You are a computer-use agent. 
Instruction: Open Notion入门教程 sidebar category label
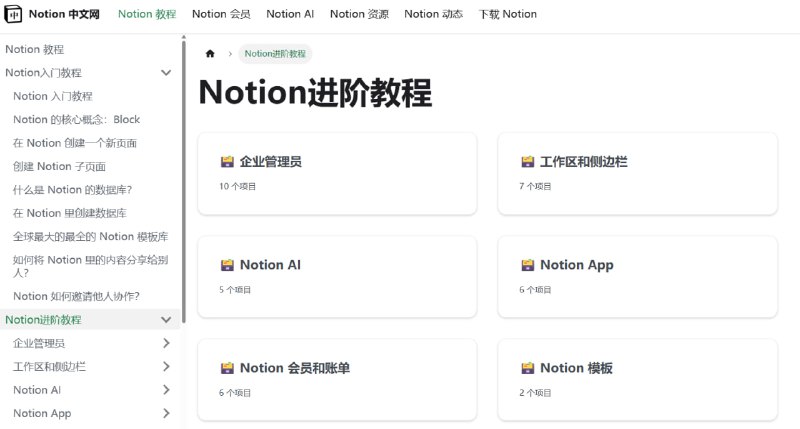point(43,73)
